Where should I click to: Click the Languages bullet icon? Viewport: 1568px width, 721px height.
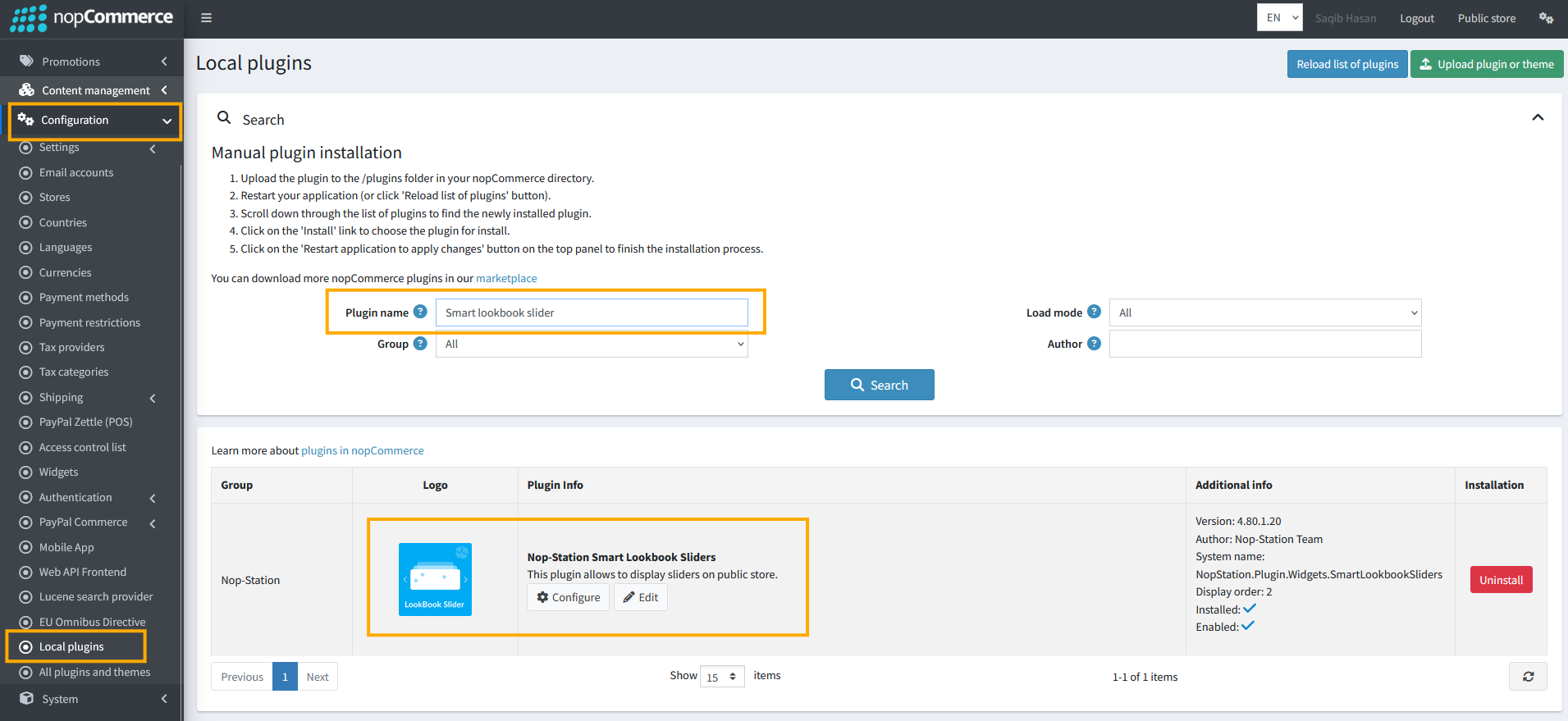tap(25, 248)
